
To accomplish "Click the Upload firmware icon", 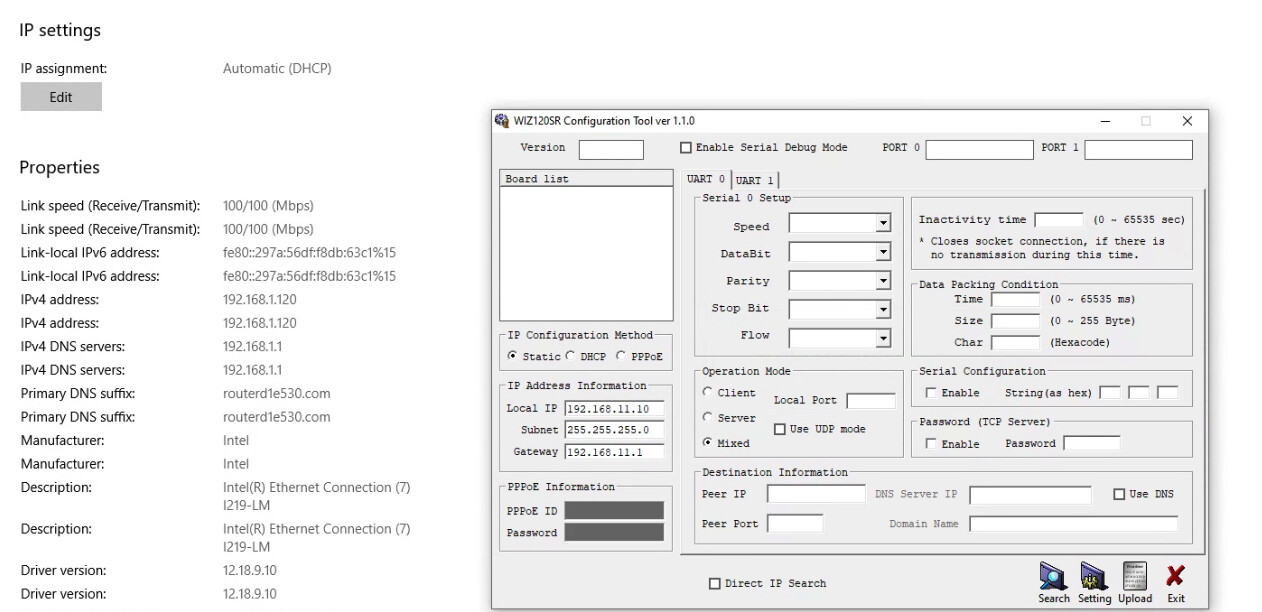I will click(x=1135, y=576).
